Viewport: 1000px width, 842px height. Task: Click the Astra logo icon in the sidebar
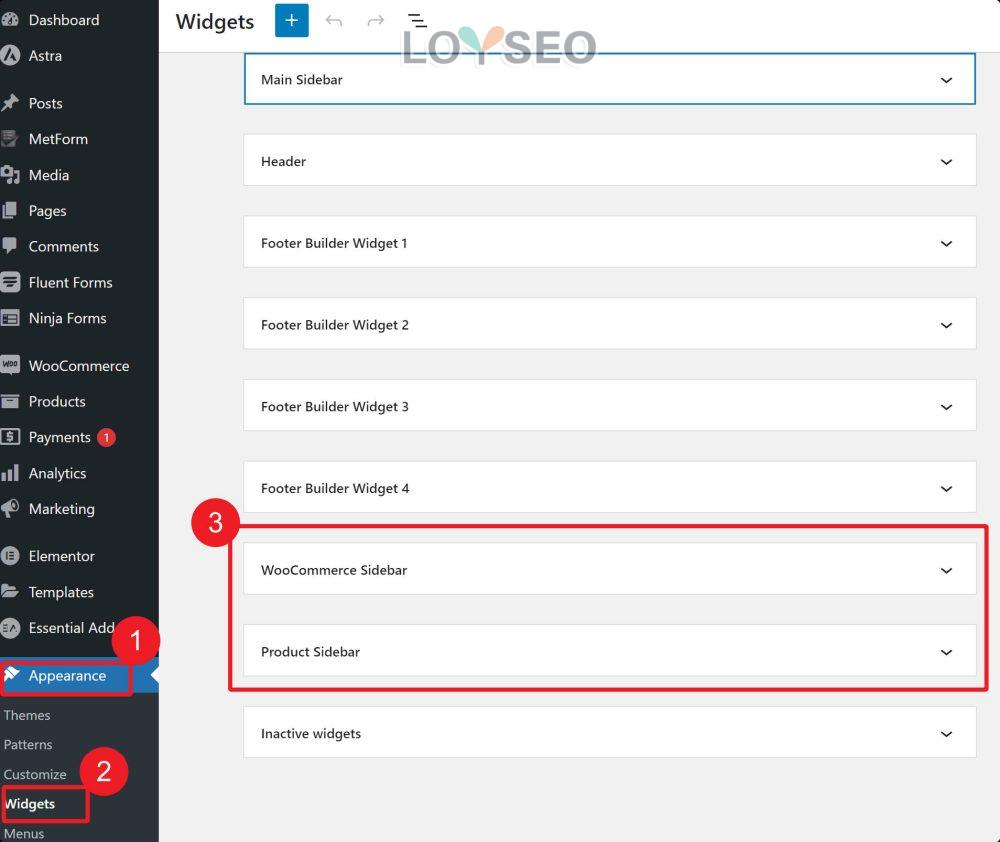pos(10,55)
